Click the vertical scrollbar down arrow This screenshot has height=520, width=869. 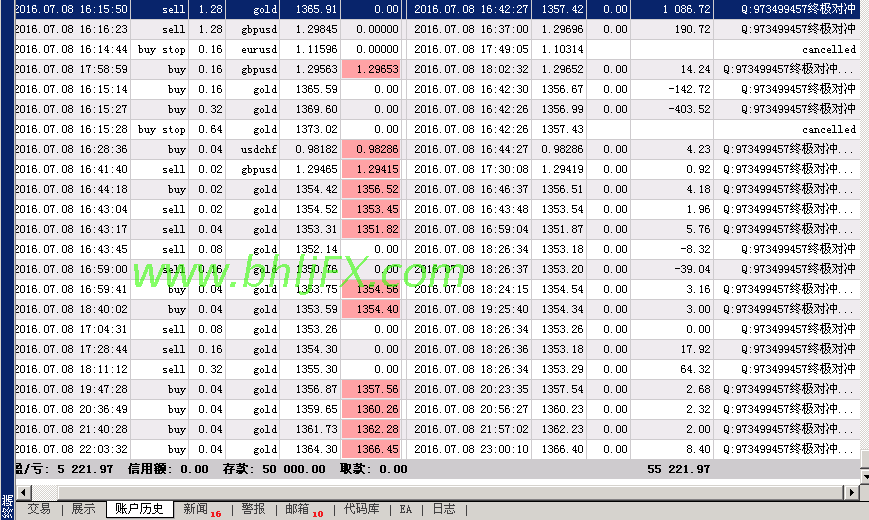tap(865, 476)
